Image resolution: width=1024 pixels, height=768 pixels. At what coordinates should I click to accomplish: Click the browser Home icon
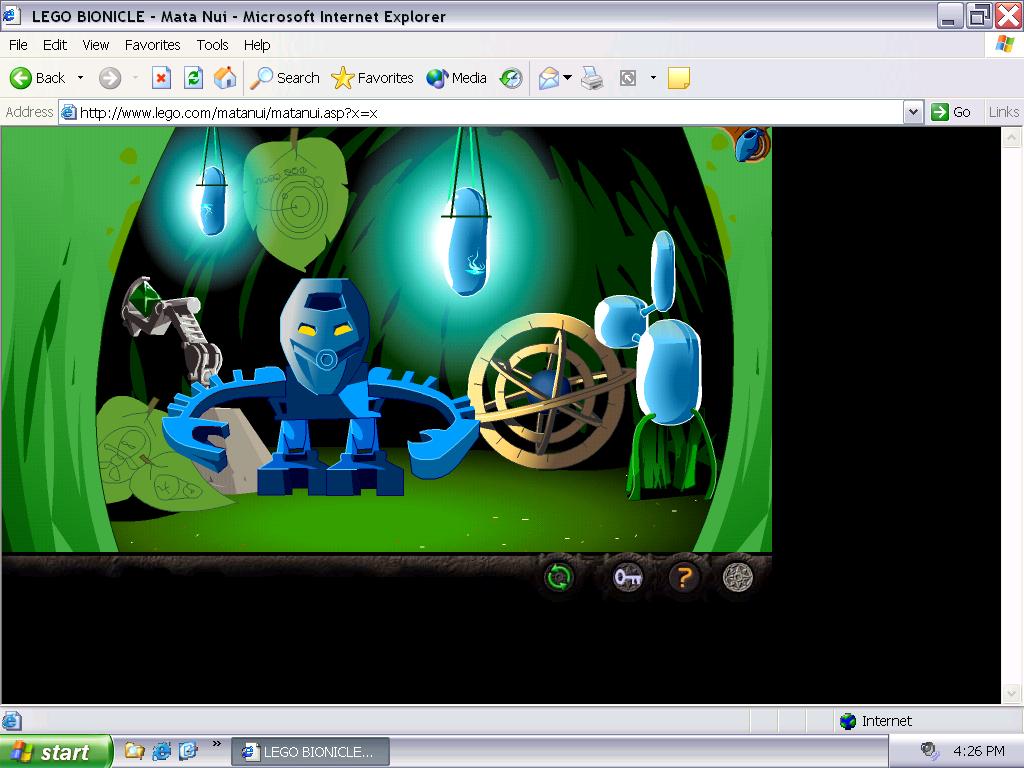(226, 78)
